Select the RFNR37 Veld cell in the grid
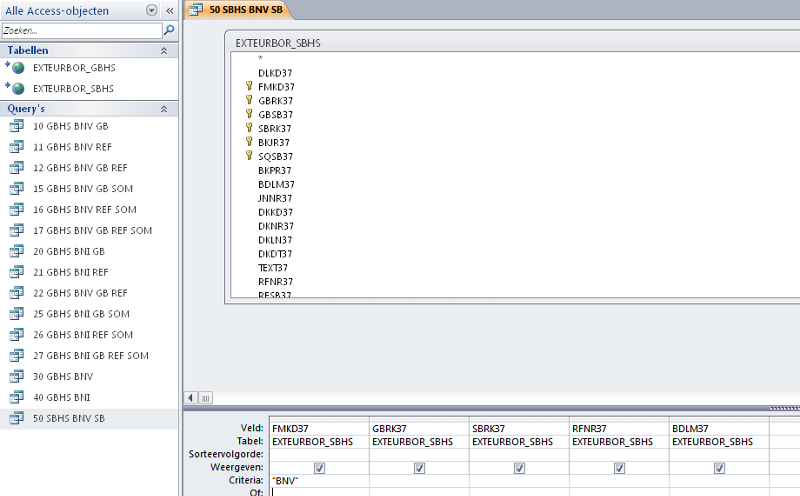The width and height of the screenshot is (800, 496). (x=619, y=429)
